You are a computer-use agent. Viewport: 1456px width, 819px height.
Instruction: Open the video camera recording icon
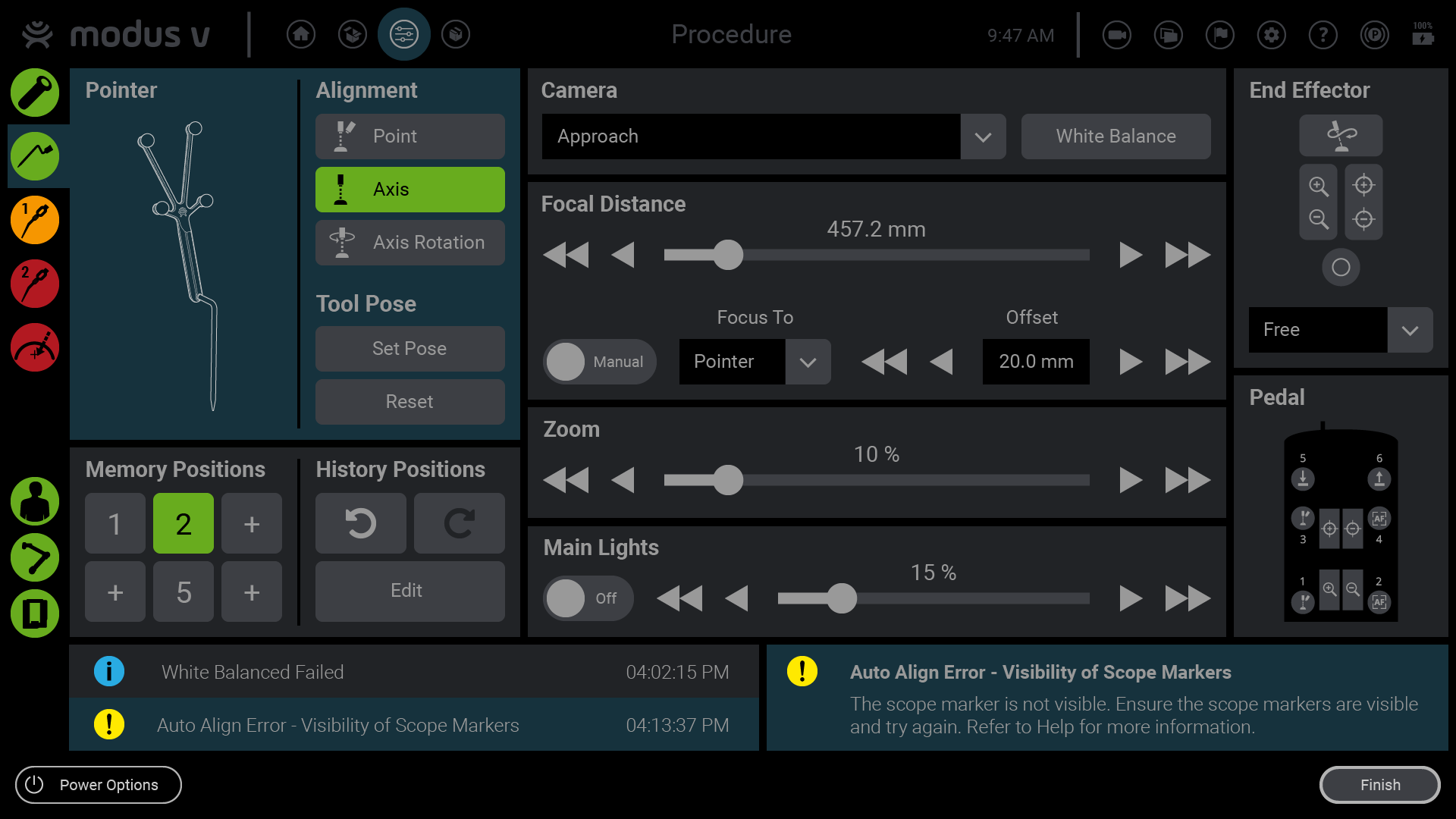tap(1116, 35)
